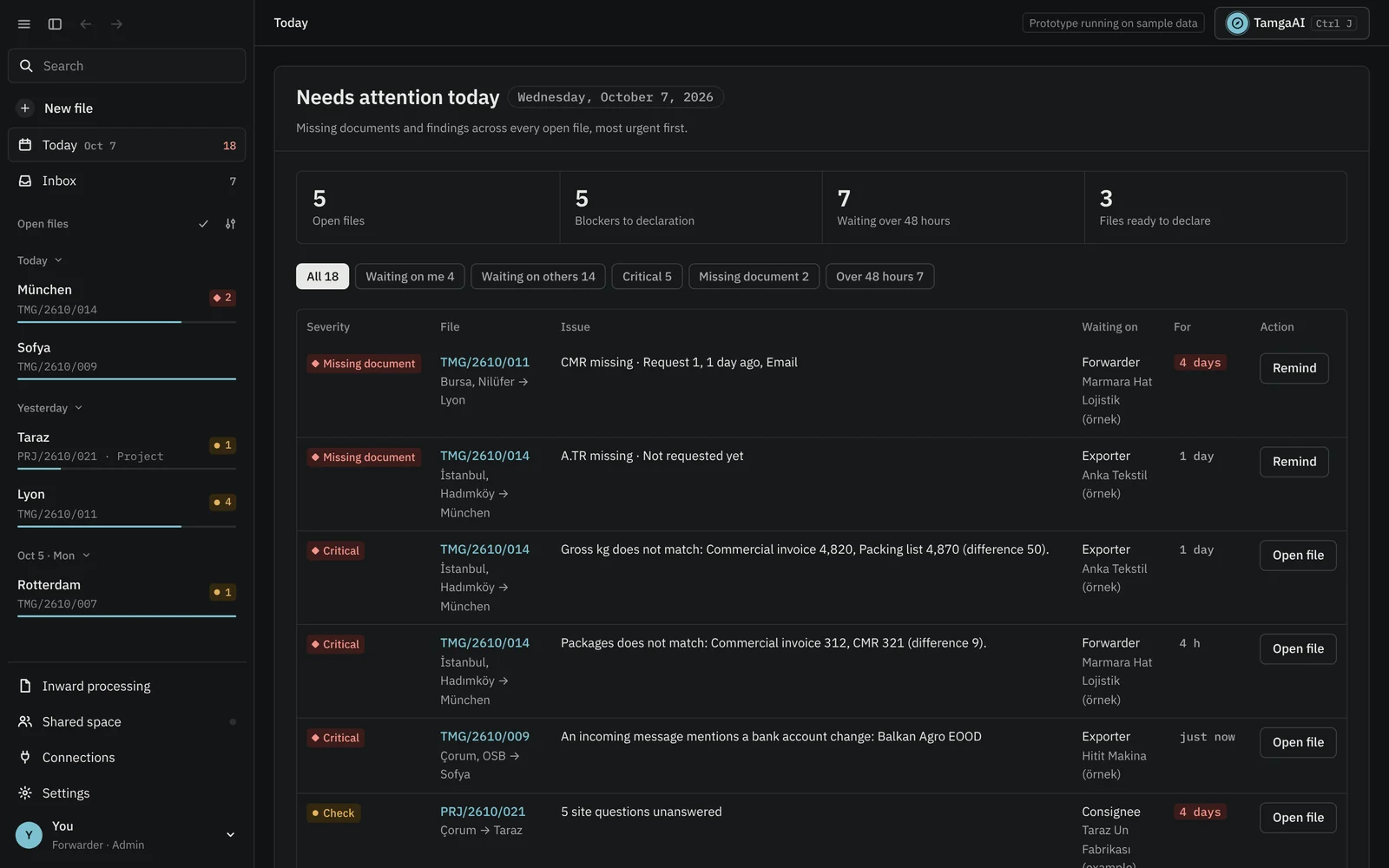The width and height of the screenshot is (1389, 868).
Task: Click the Inbox tray icon
Action: [25, 181]
